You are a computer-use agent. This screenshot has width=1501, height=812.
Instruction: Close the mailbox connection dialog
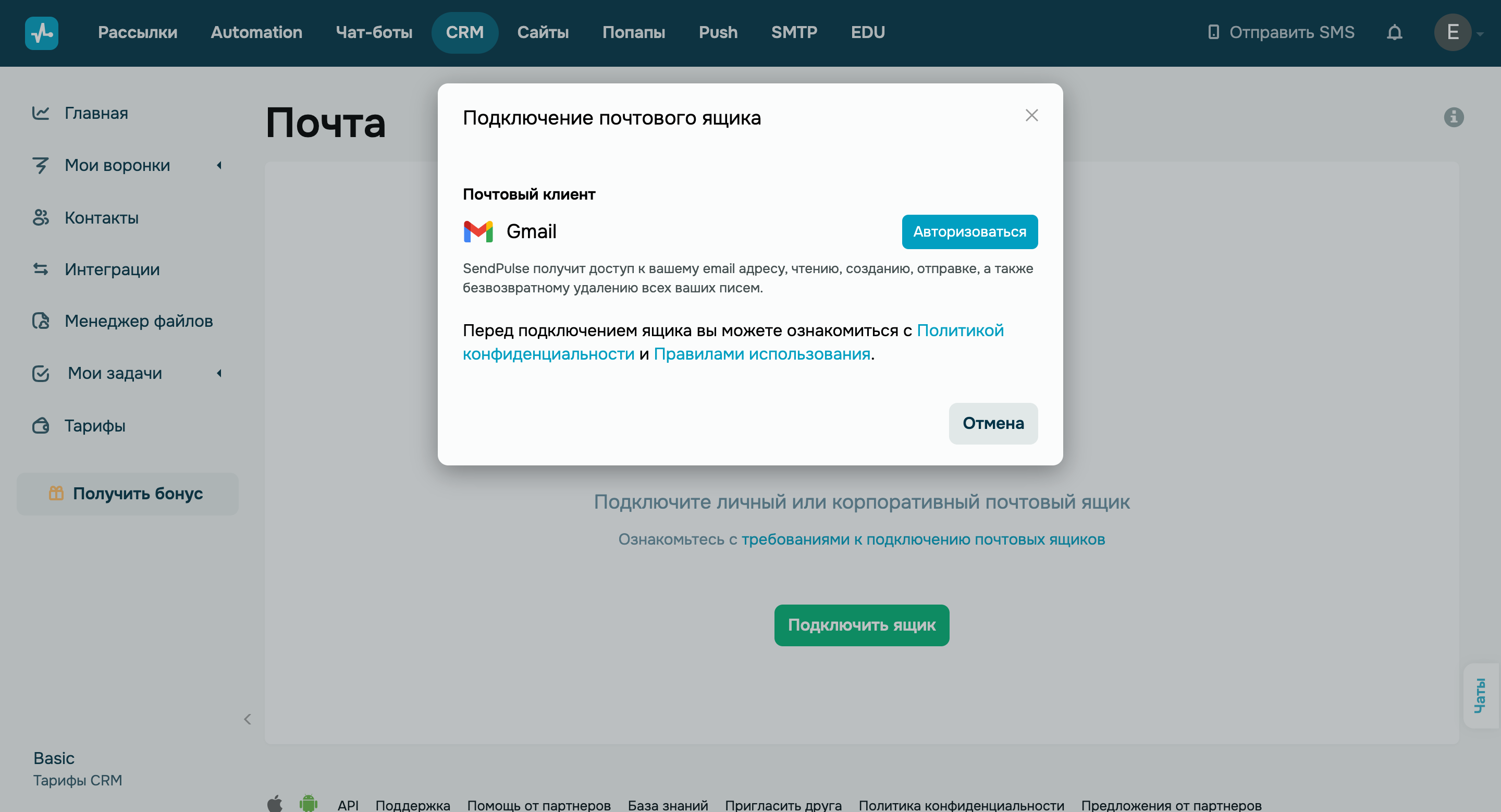[1031, 116]
